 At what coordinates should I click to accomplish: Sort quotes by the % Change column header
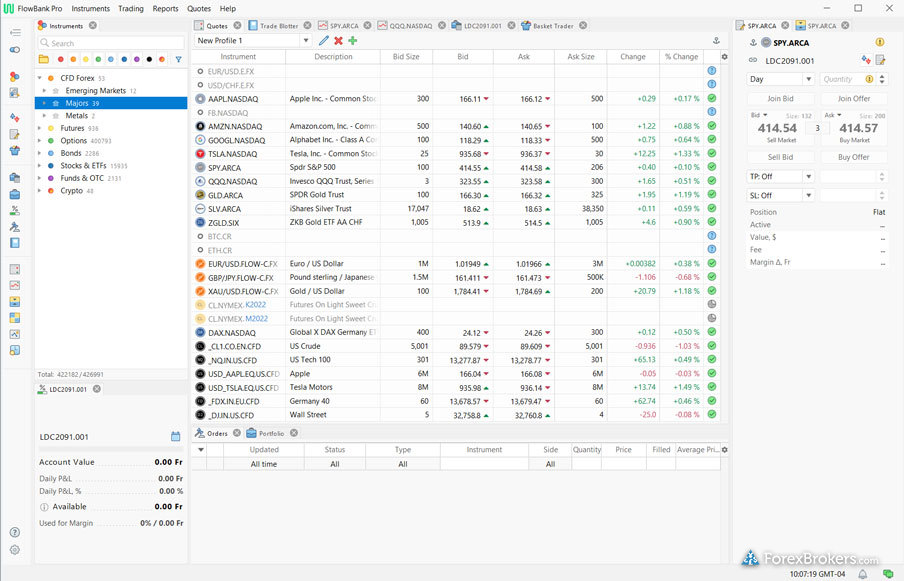click(x=681, y=56)
